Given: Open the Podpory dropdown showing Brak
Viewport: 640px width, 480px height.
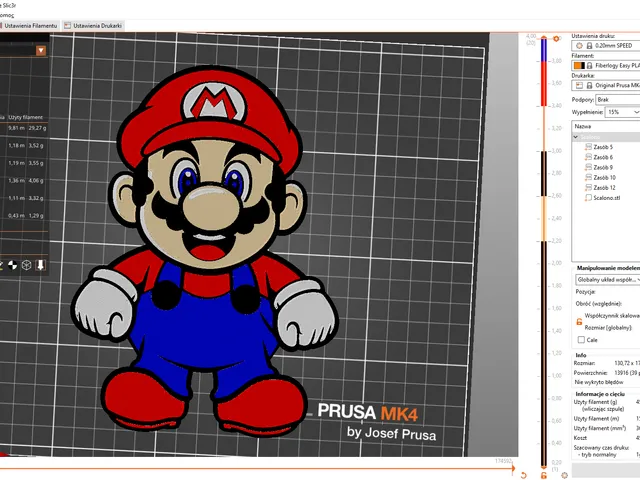Looking at the screenshot, I should tap(618, 100).
